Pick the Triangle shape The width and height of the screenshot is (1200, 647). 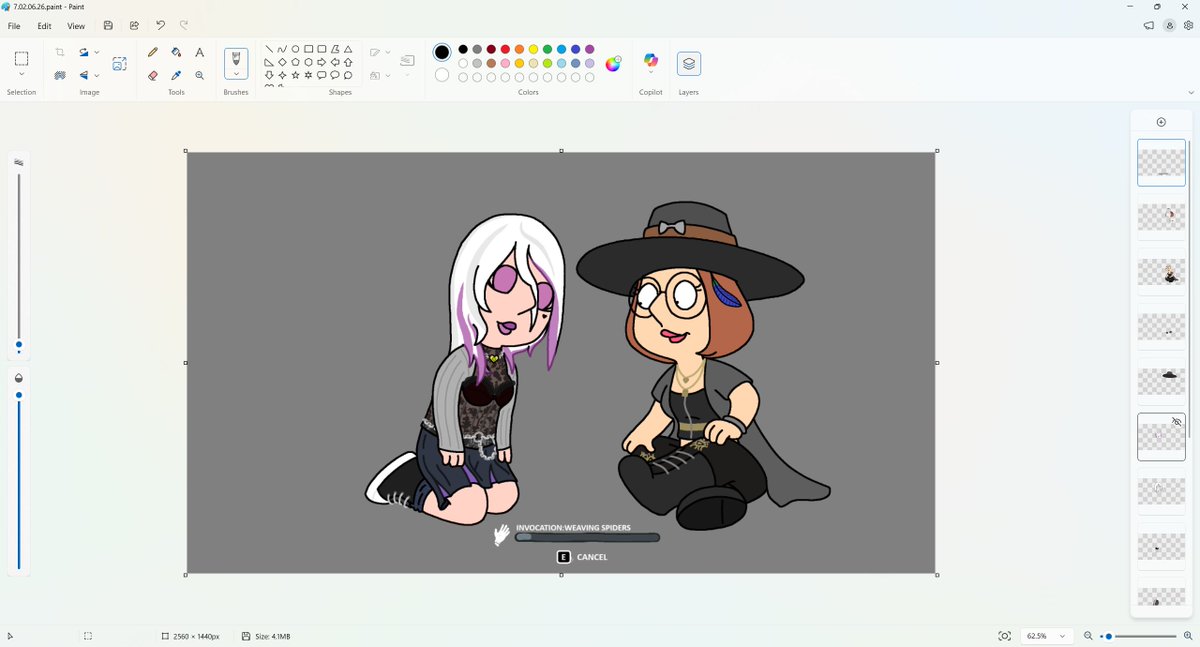click(x=348, y=49)
